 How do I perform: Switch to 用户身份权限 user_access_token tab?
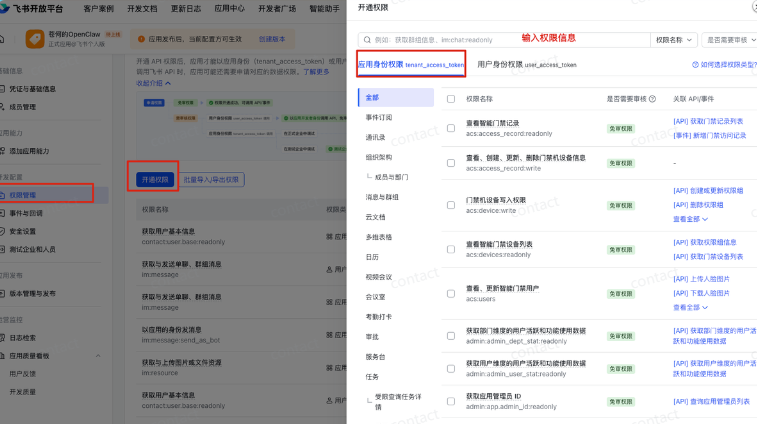(527, 64)
